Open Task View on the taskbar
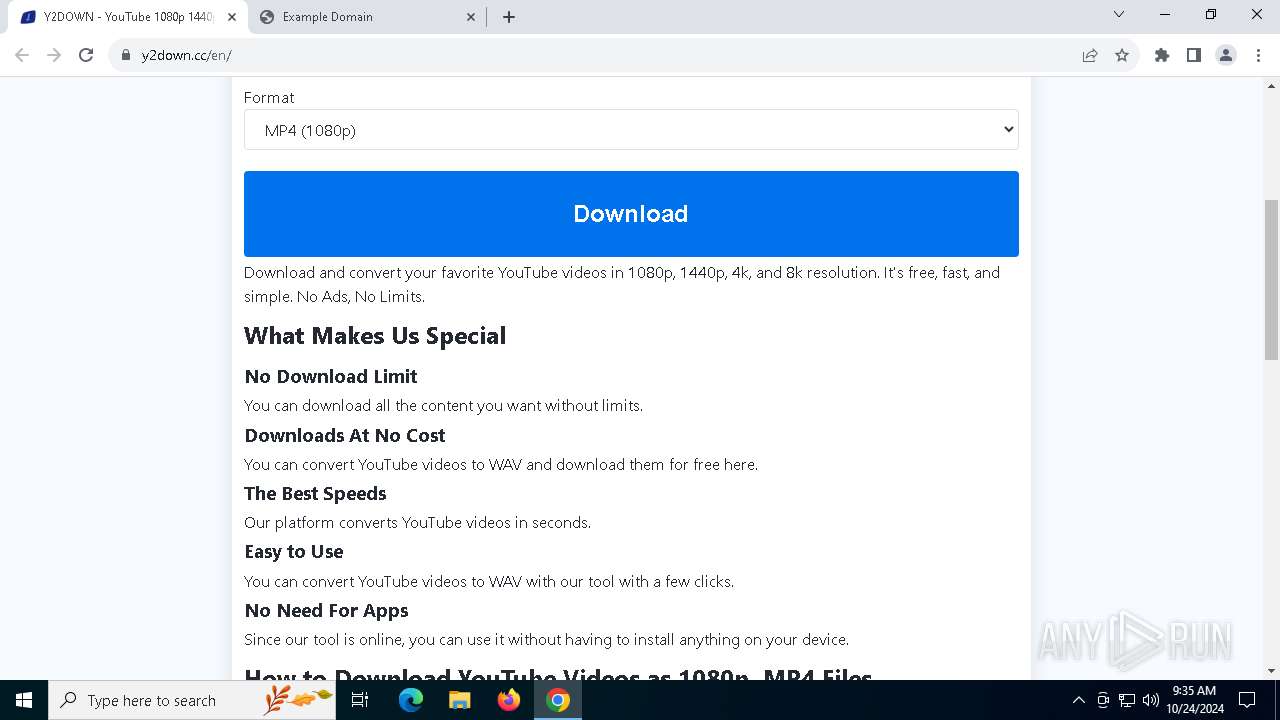Viewport: 1280px width, 720px height. (360, 700)
